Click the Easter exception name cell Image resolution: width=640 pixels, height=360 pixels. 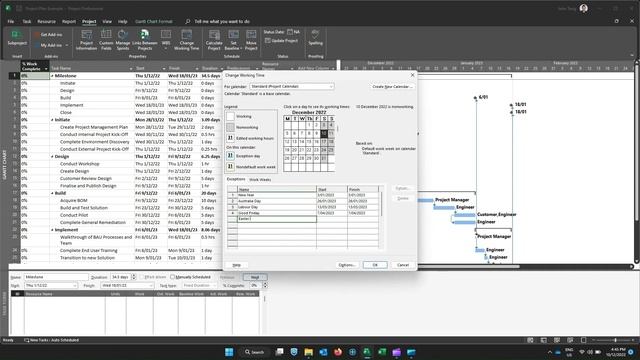277,219
